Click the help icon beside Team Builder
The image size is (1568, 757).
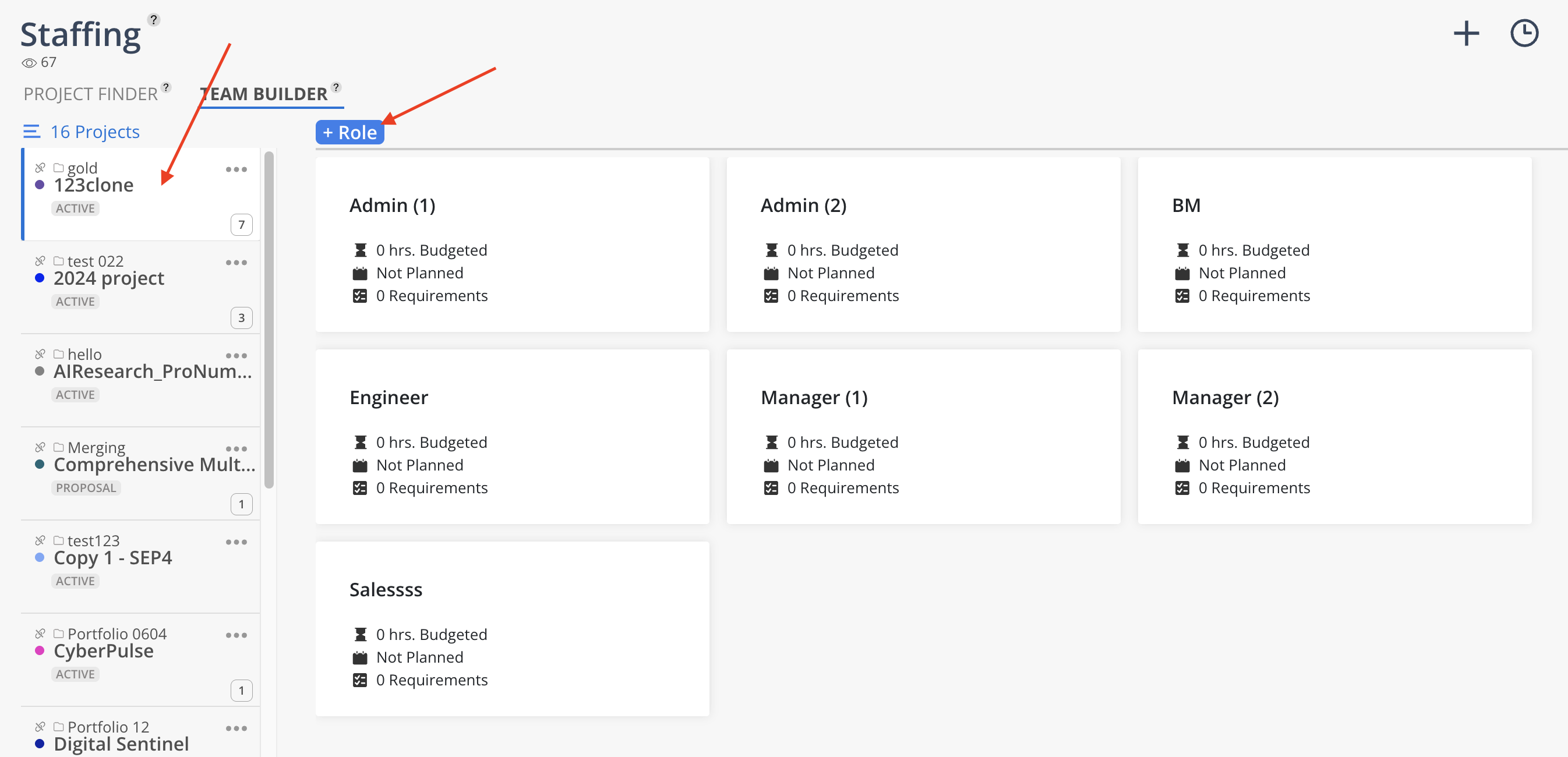pyautogui.click(x=336, y=87)
